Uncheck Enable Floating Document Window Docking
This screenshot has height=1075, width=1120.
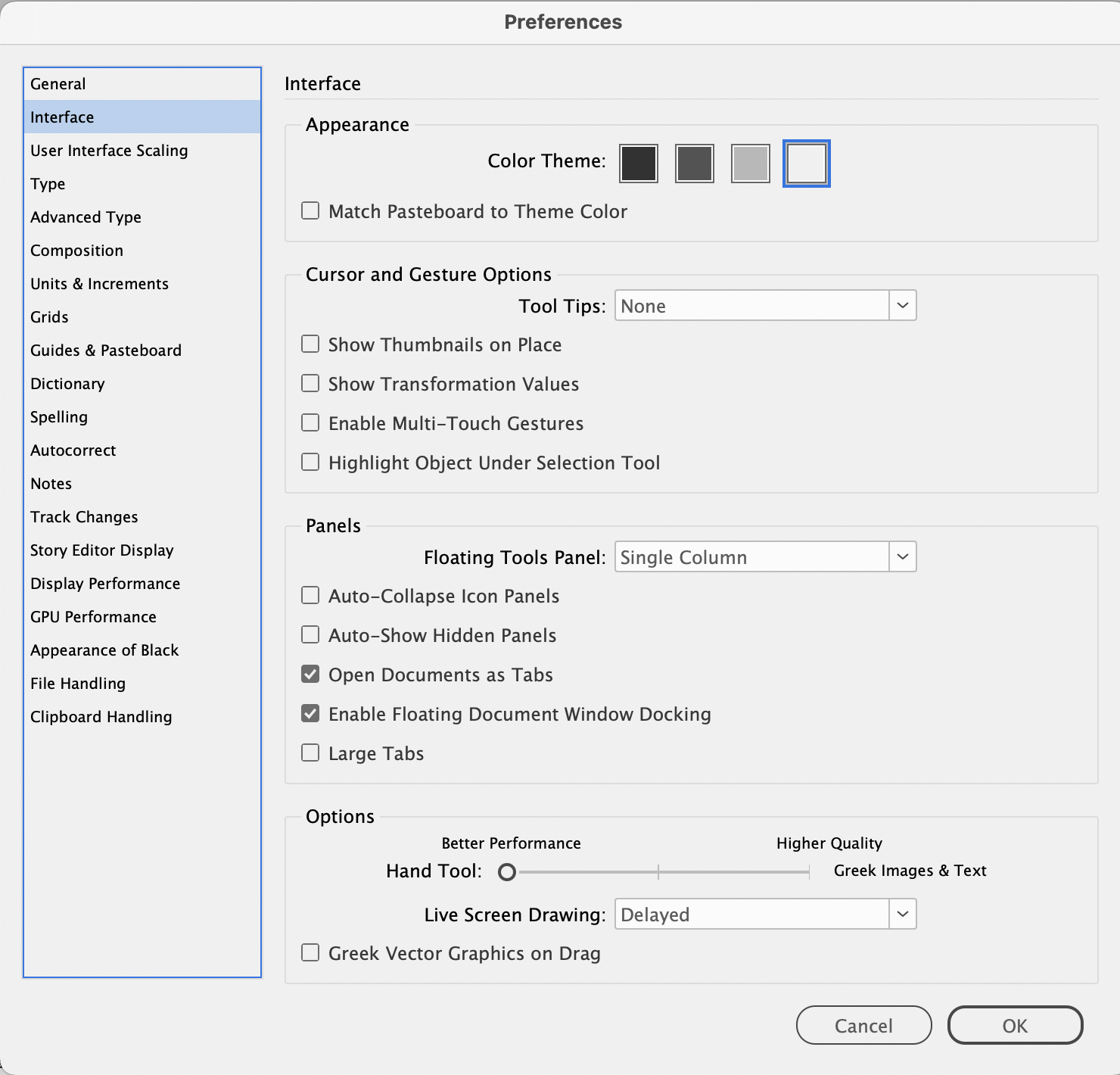310,713
